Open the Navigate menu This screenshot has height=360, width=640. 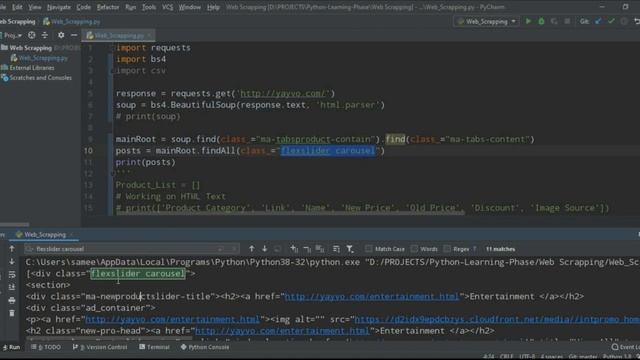pos(59,7)
